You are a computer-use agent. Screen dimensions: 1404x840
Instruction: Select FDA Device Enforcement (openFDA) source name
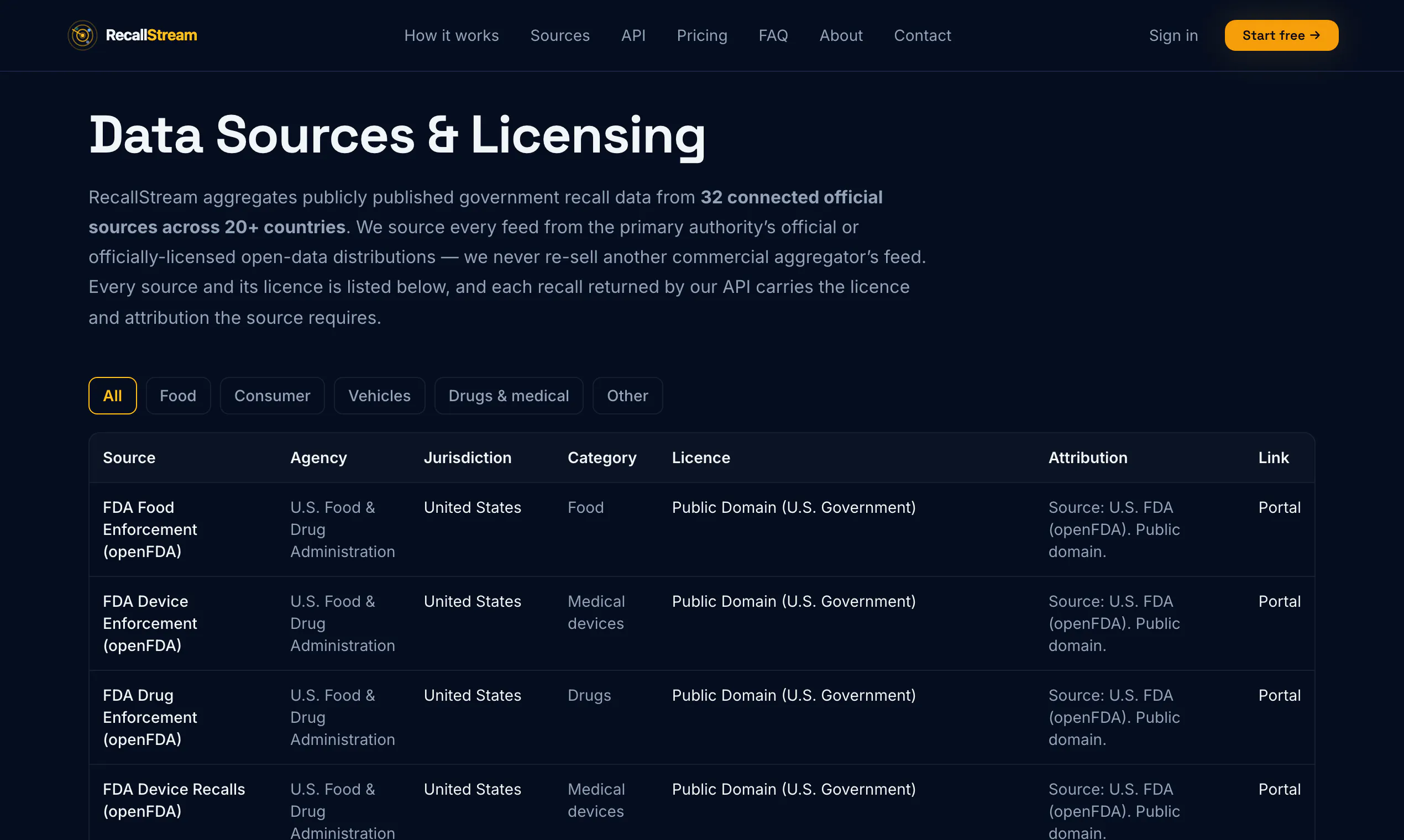(150, 623)
